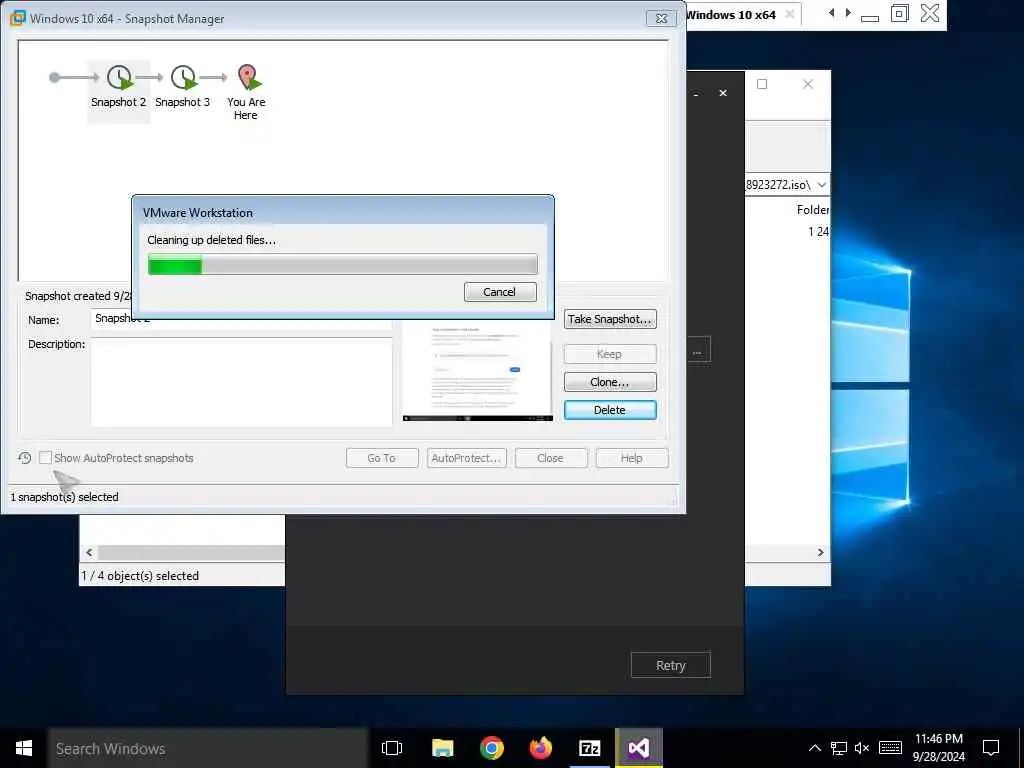Click the ellipsis browse button in dark window
1024x768 pixels.
[698, 351]
